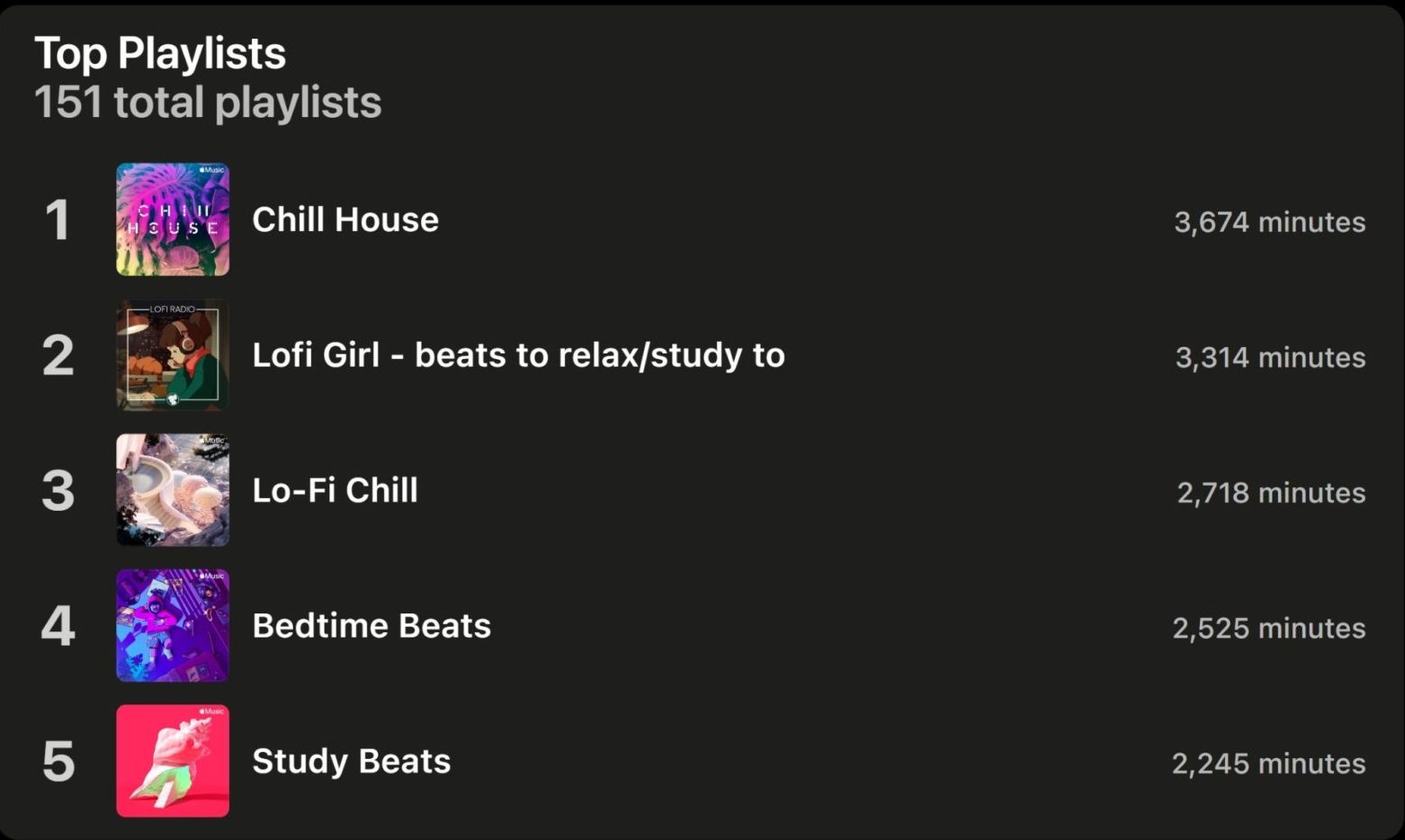Click the rank number 1
Screen dimensions: 1405x840
58,220
